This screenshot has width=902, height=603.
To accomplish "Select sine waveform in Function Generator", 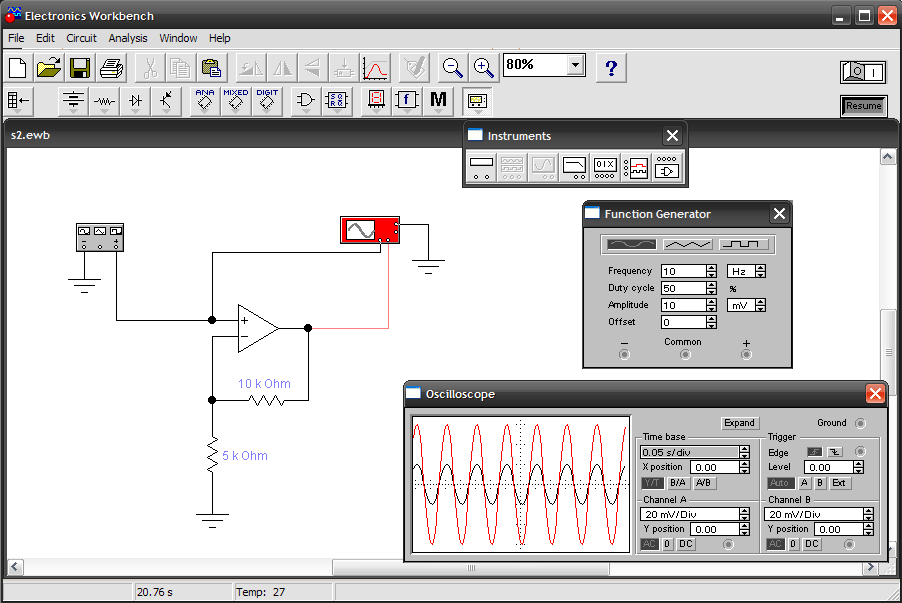I will [x=632, y=245].
